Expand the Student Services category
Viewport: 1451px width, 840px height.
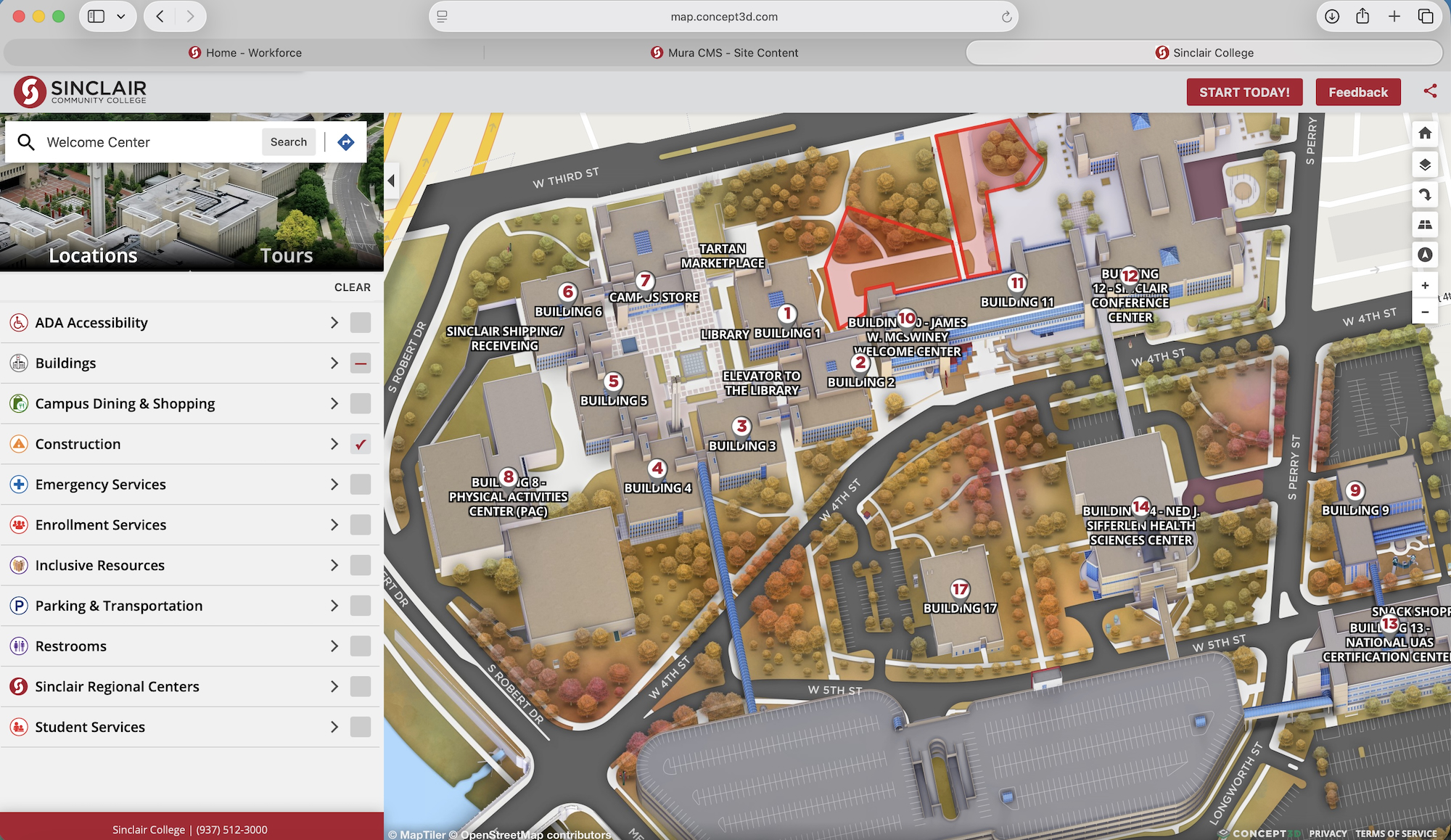point(334,727)
